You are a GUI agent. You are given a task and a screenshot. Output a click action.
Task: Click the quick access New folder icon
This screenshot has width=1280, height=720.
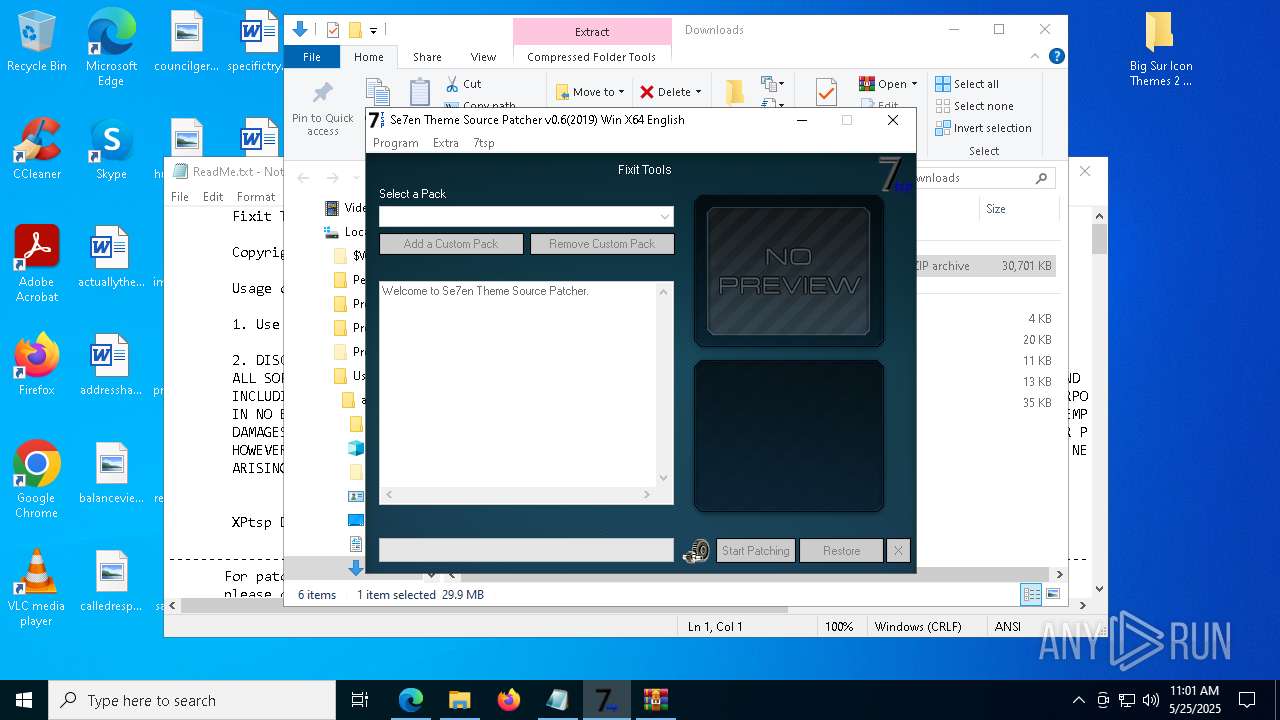pyautogui.click(x=354, y=30)
